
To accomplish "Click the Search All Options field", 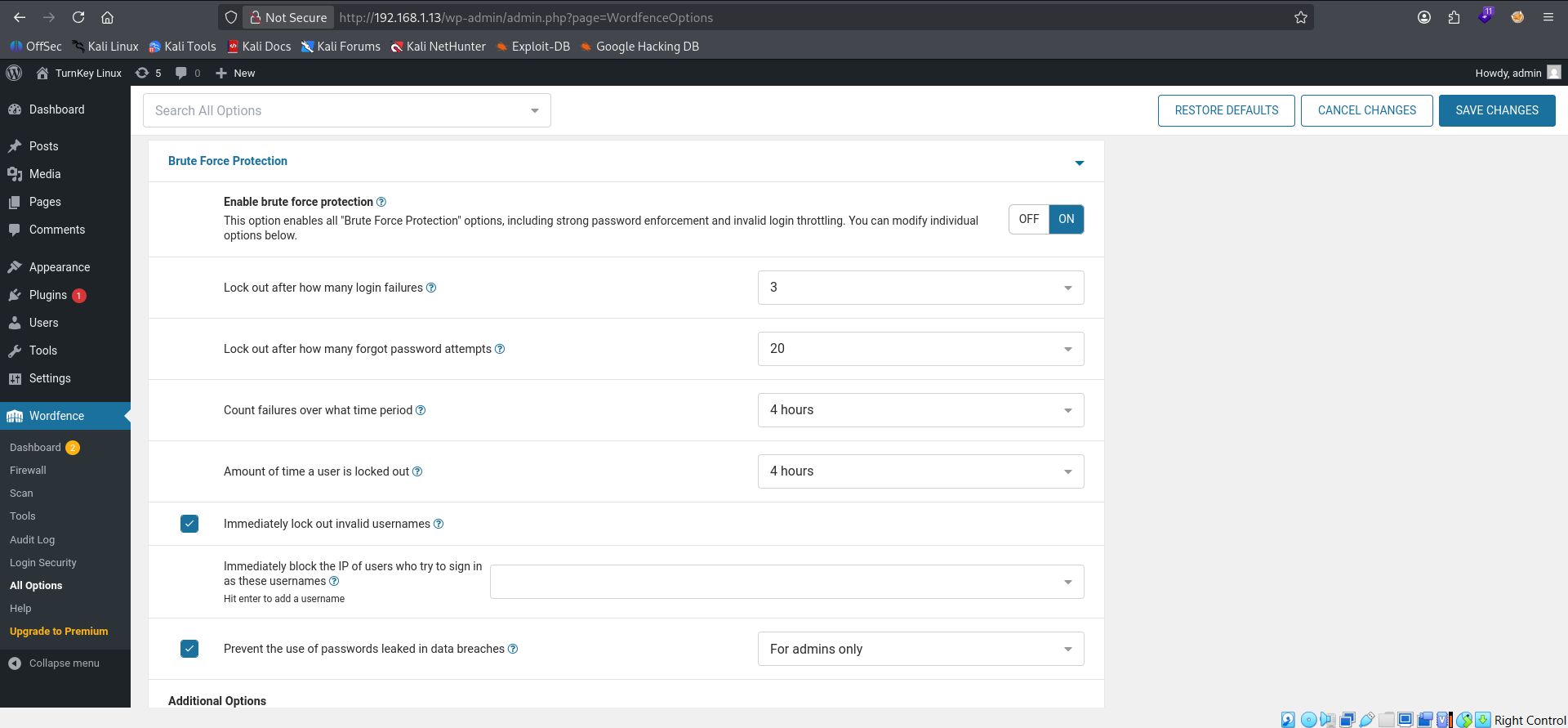I will (x=347, y=110).
